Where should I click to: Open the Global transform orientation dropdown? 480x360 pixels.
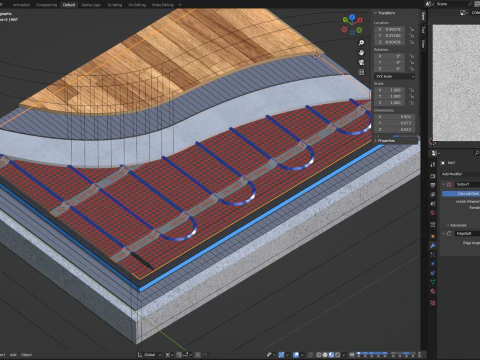point(149,355)
